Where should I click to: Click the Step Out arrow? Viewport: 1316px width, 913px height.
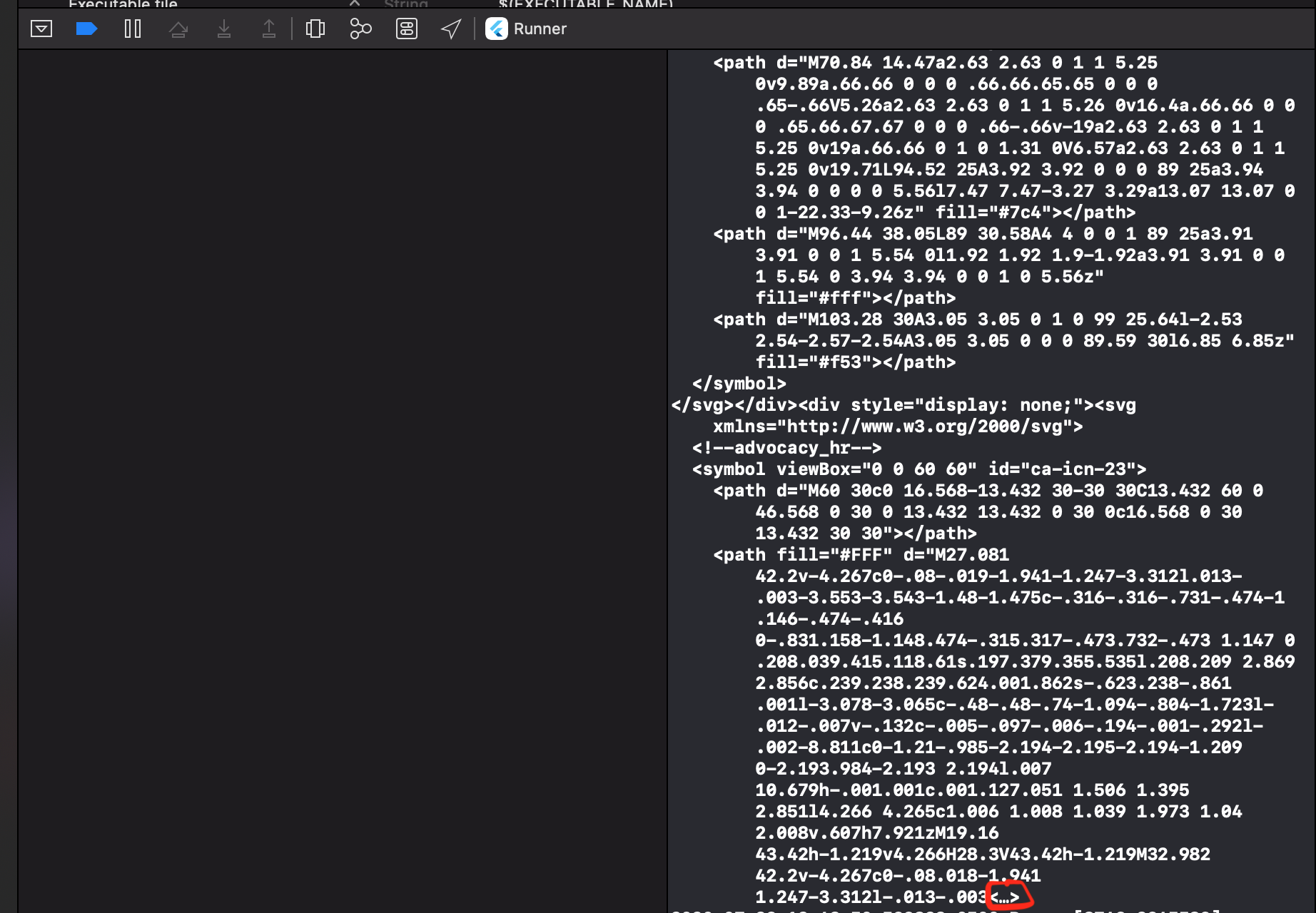tap(269, 29)
